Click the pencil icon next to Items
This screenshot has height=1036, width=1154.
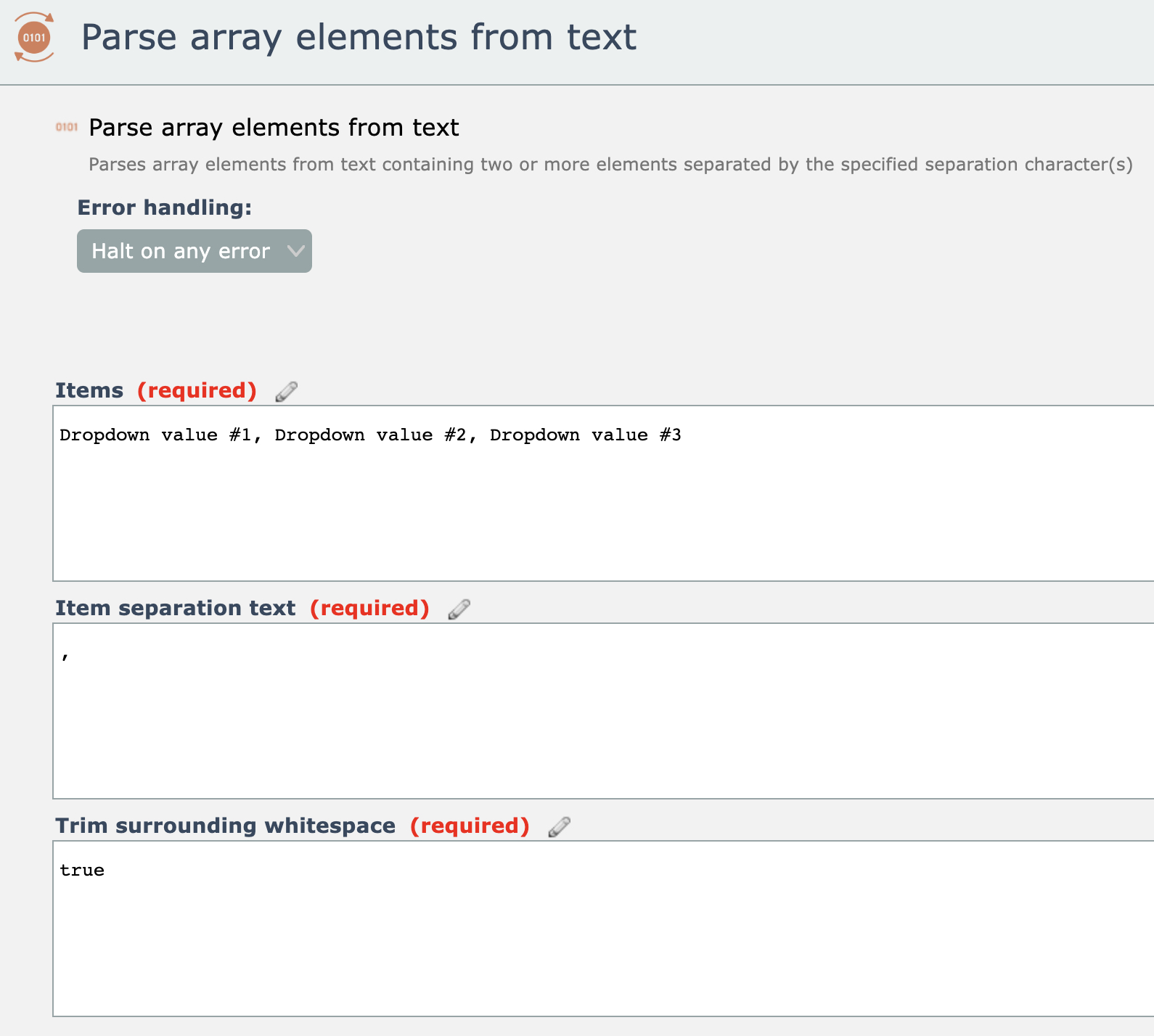[286, 391]
